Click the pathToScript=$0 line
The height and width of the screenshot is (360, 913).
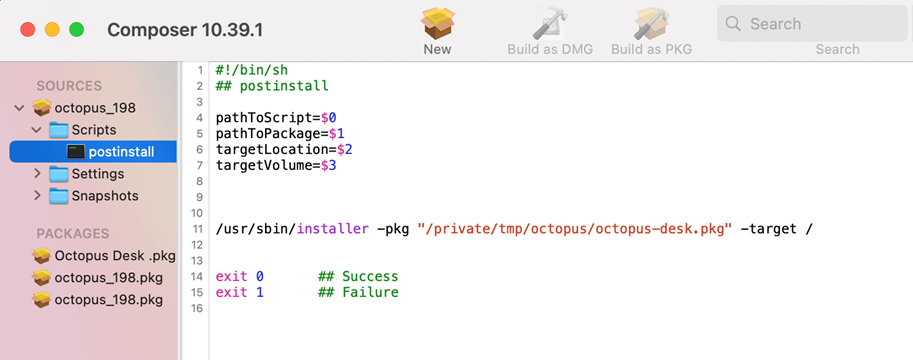tap(276, 118)
